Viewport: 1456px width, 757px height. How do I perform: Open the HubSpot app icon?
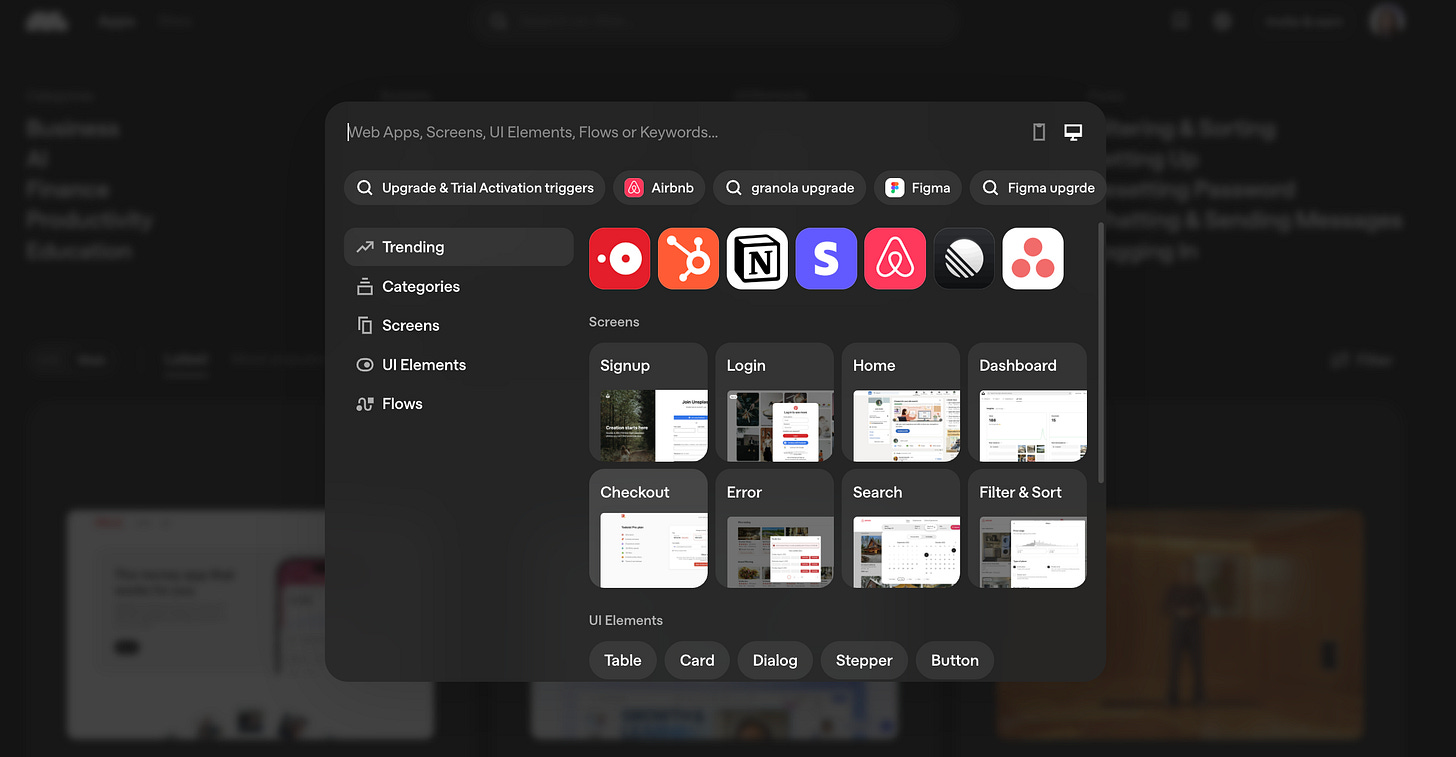[x=689, y=258]
